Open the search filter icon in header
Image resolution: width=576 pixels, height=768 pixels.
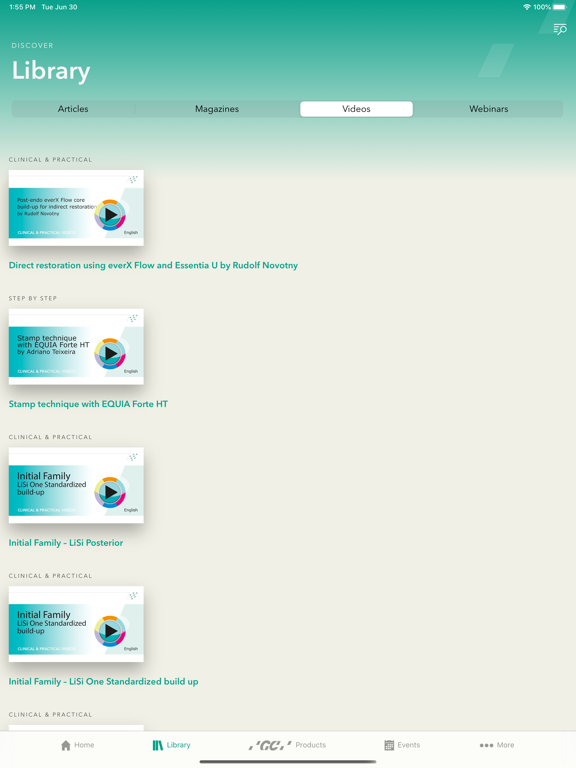(x=560, y=29)
